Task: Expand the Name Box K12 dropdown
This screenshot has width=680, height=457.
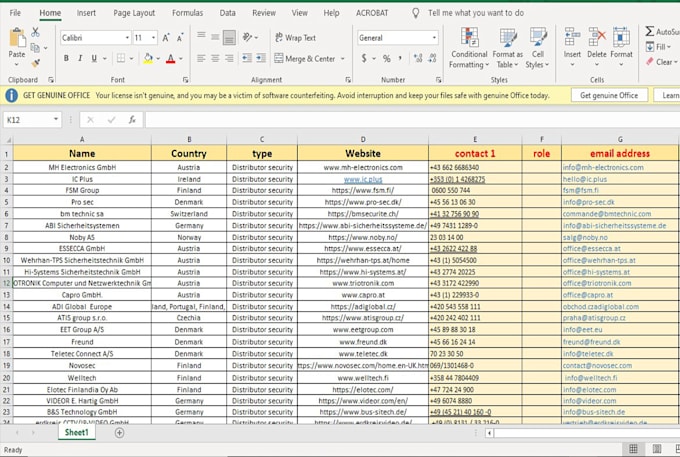Action: 56,120
